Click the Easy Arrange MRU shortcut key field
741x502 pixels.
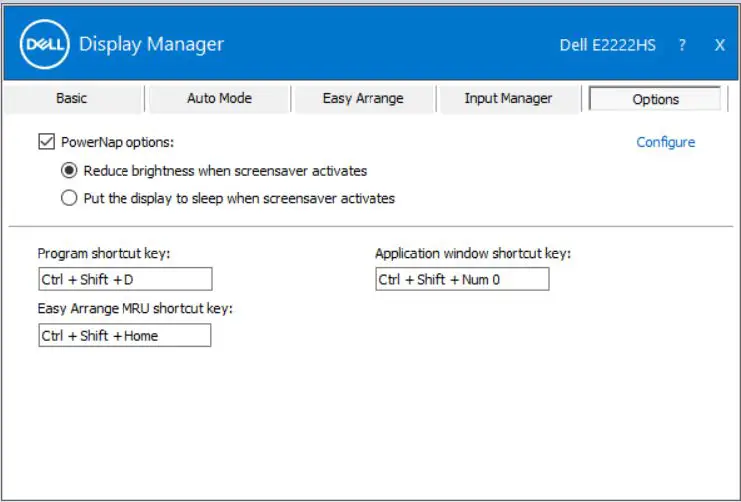pos(125,336)
